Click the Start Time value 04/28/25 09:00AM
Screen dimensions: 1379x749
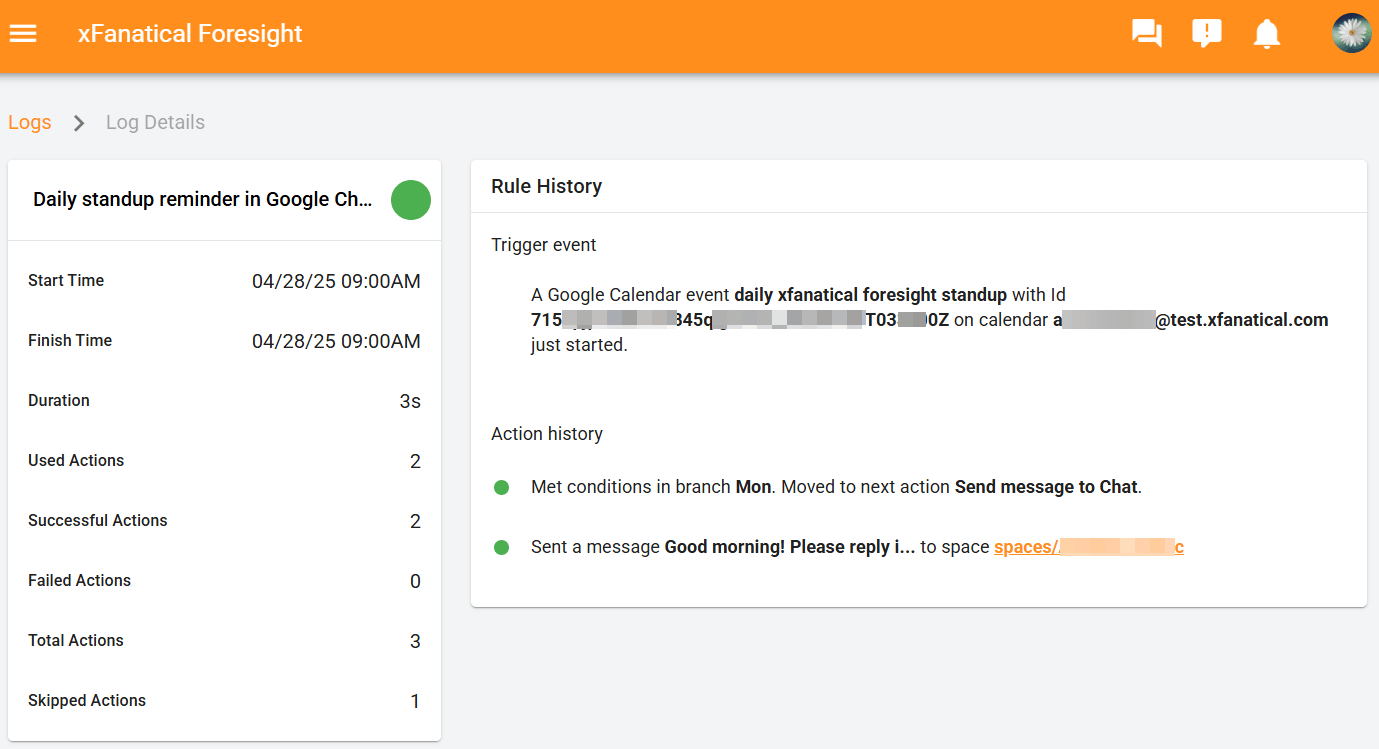point(336,281)
